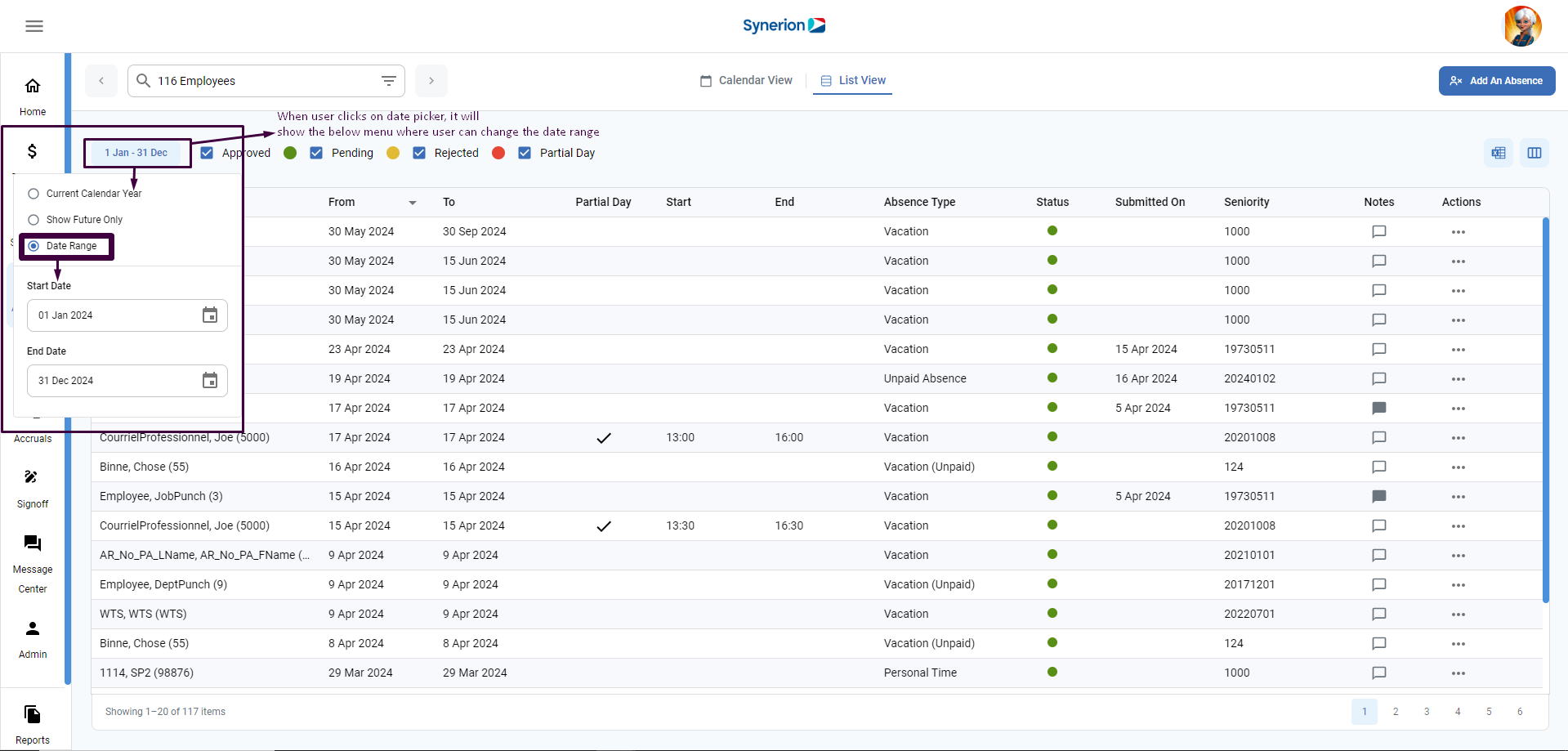Open the employee filter options icon
The width and height of the screenshot is (1568, 751).
(389, 81)
